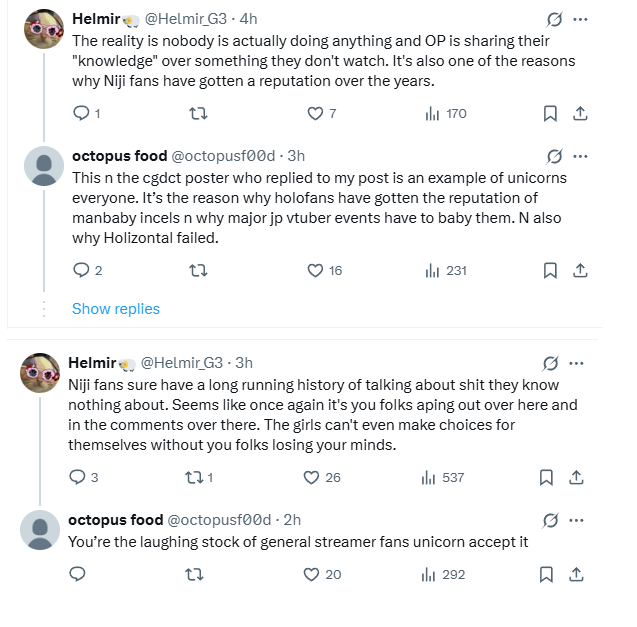Screen dimensions: 637x627
Task: Reply to Helmir's 4h-old tweet
Action: pyautogui.click(x=82, y=114)
